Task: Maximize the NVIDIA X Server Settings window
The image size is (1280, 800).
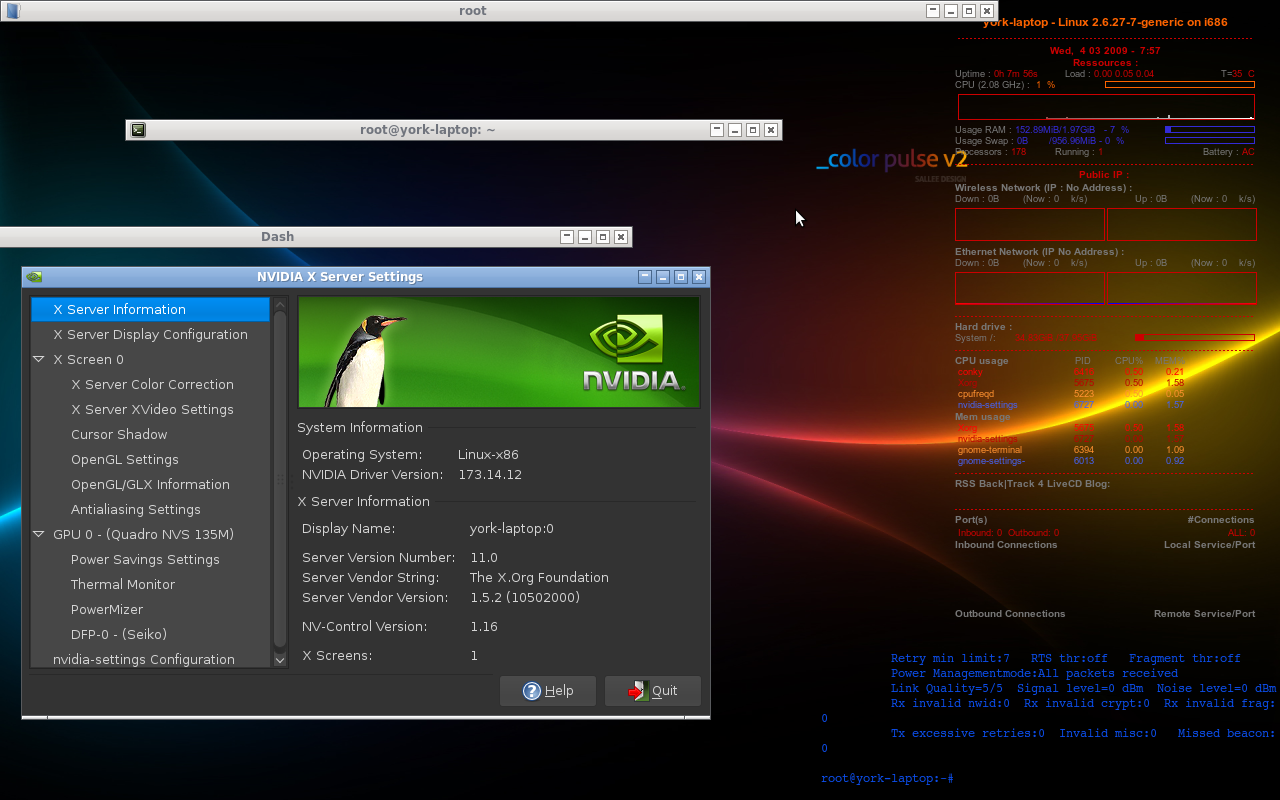Action: (681, 277)
